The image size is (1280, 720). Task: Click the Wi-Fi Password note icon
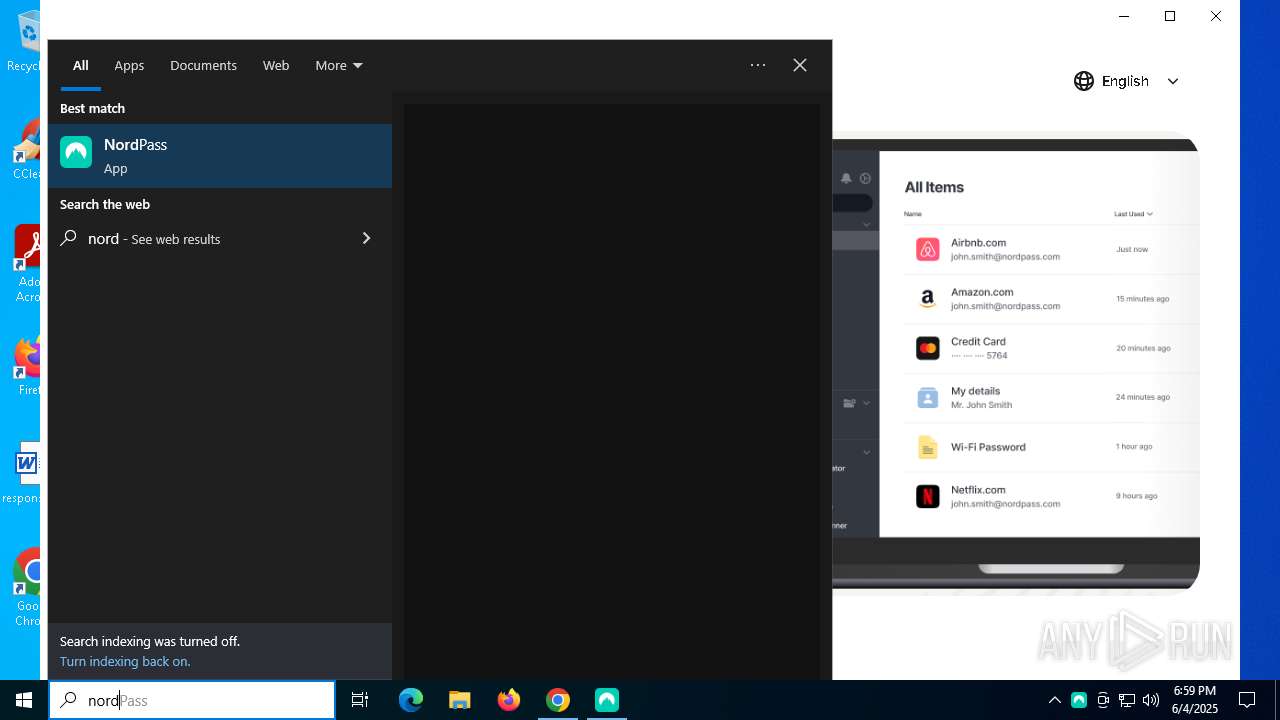[x=928, y=447]
